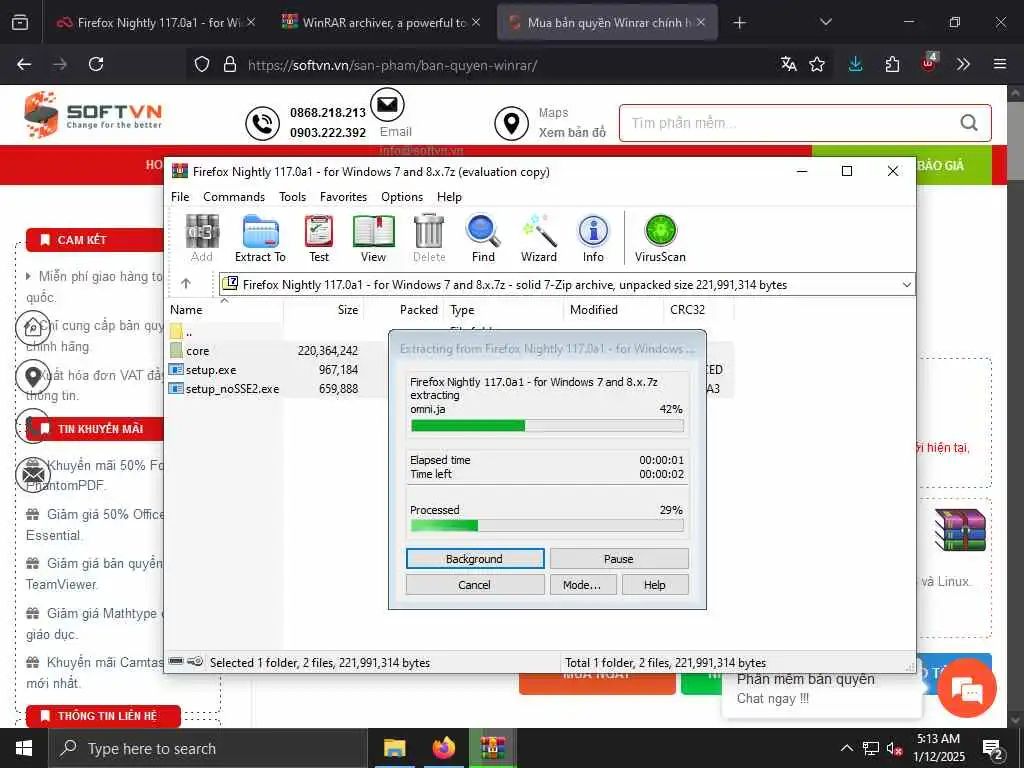Open the tracking protection shield icon

click(x=202, y=64)
